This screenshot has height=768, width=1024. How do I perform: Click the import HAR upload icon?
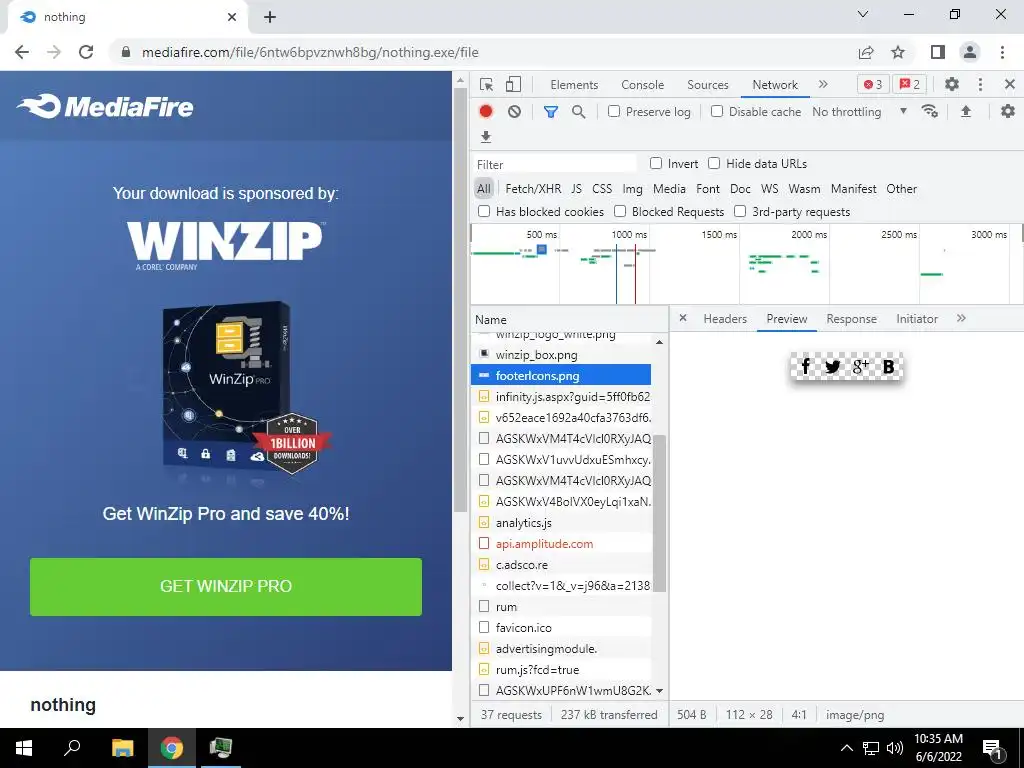click(966, 112)
